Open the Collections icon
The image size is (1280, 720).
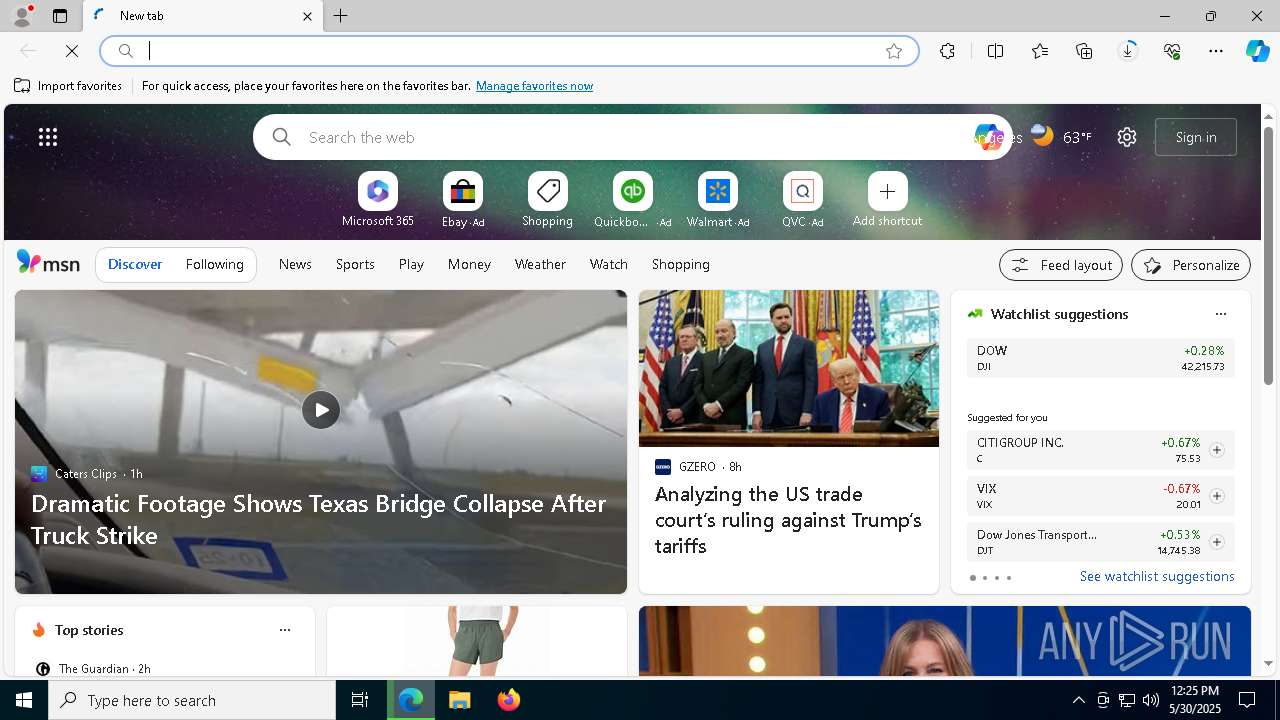coord(1084,51)
